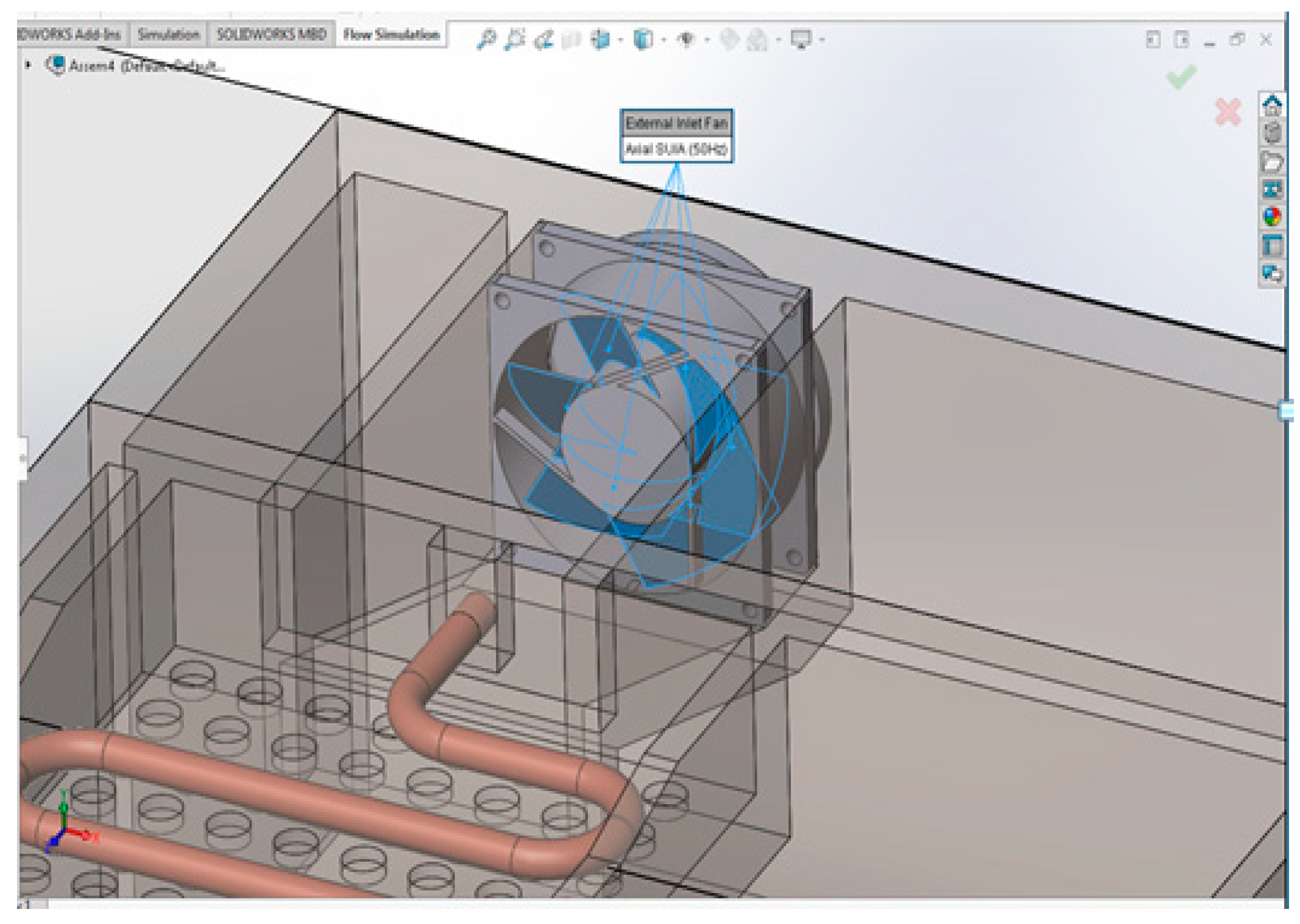Click the External Inlet Fan callout label

(x=676, y=123)
